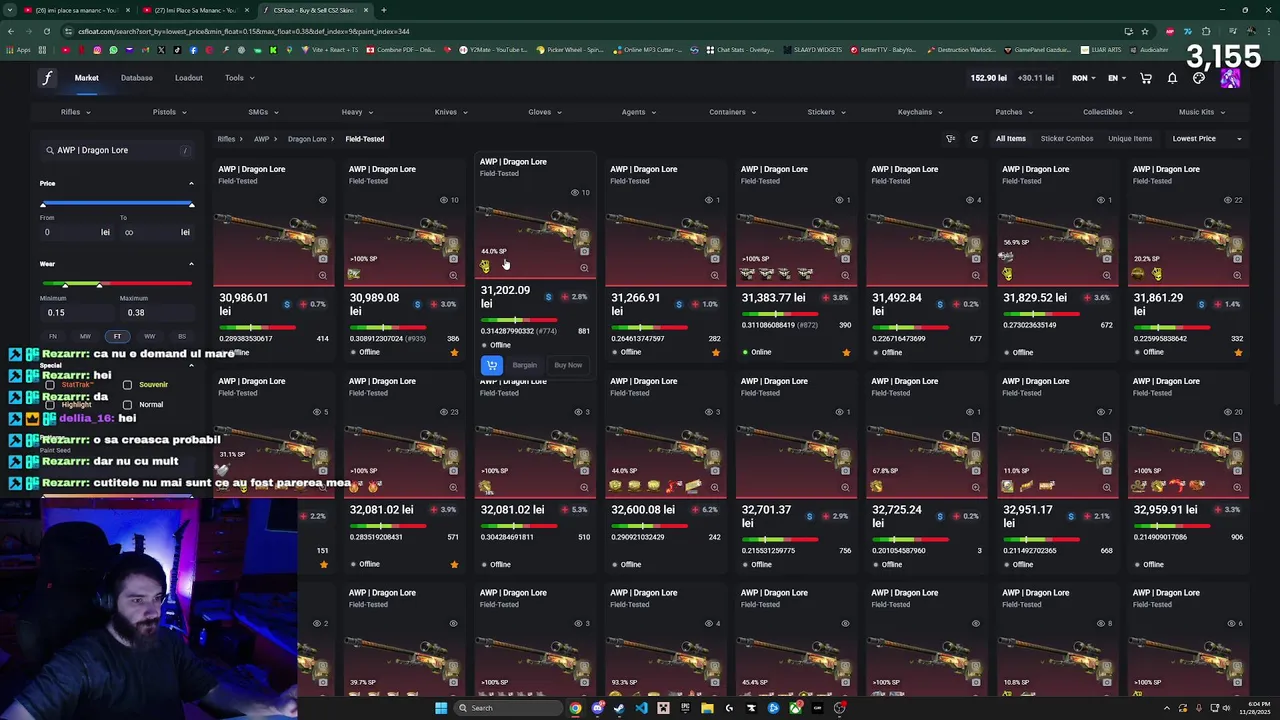Click the star on the 30,989.08 lei listing

click(454, 352)
